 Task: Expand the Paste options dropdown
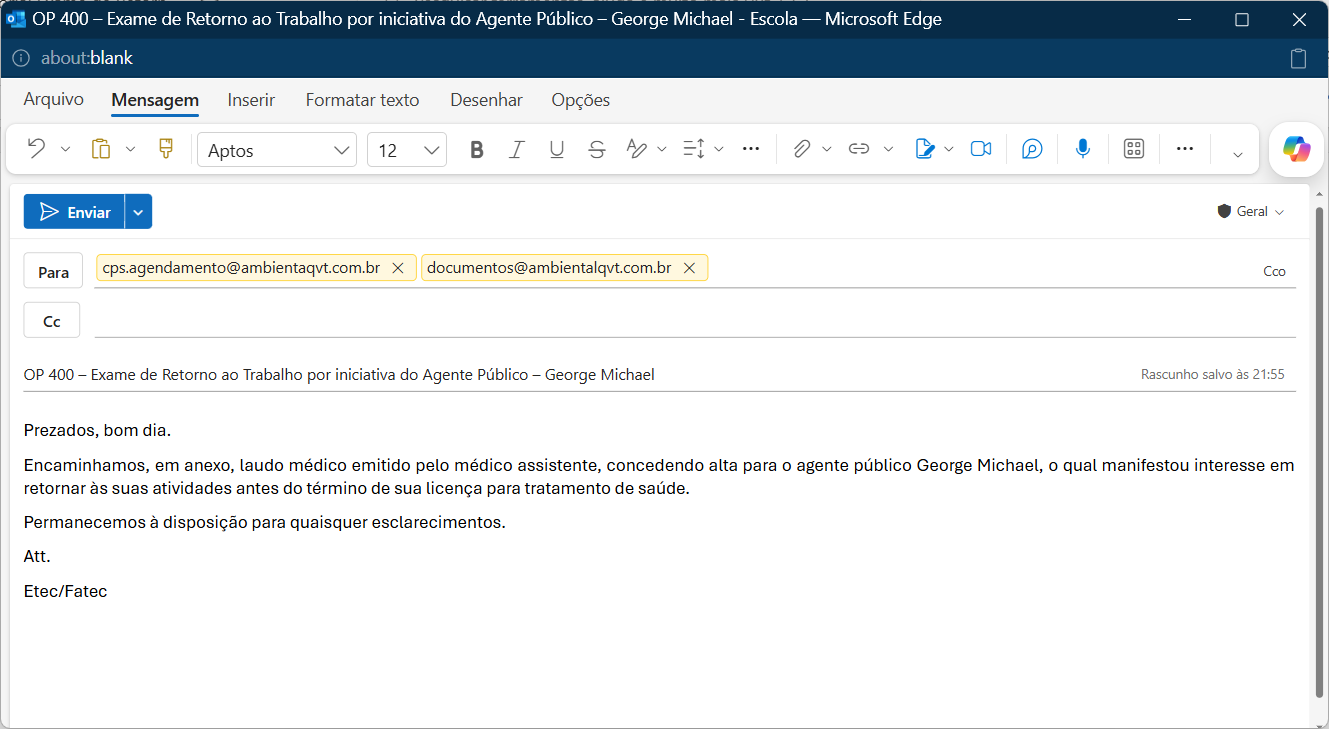[x=130, y=150]
